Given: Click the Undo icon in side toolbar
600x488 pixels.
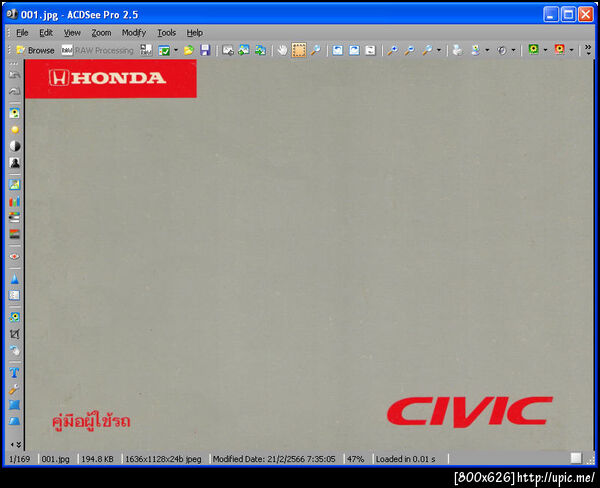Looking at the screenshot, I should pos(15,75).
